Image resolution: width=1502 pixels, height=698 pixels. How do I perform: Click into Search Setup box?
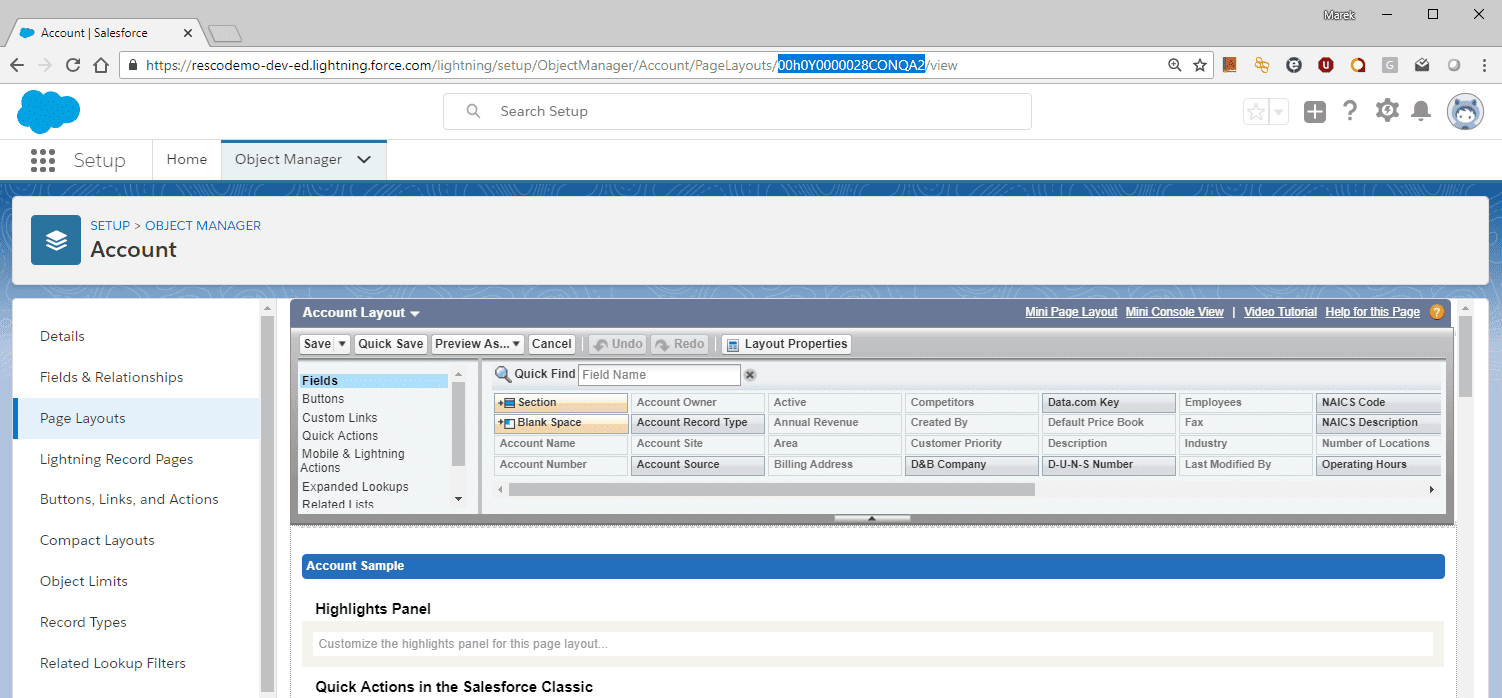(x=737, y=111)
